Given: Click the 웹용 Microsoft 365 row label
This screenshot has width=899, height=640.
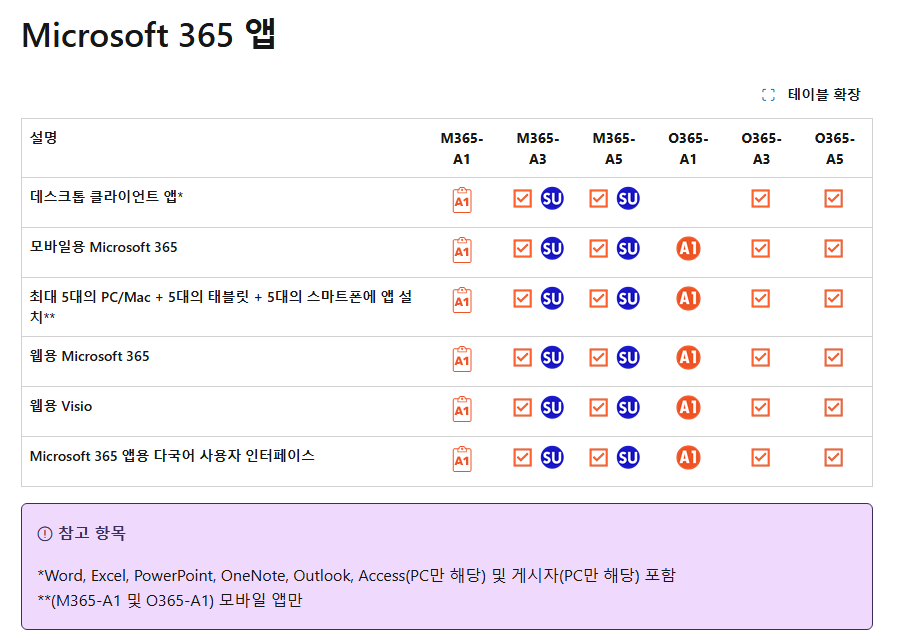Looking at the screenshot, I should click(x=89, y=356).
